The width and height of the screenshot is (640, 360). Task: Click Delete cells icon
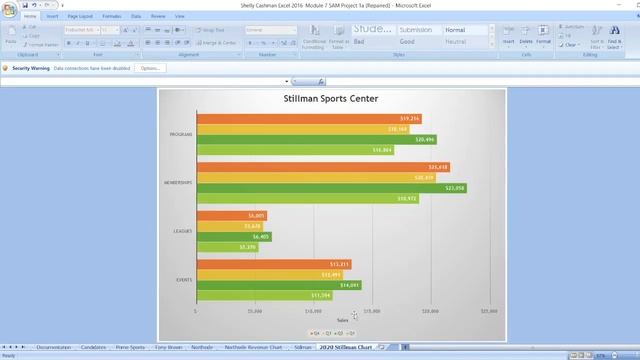pyautogui.click(x=526, y=30)
